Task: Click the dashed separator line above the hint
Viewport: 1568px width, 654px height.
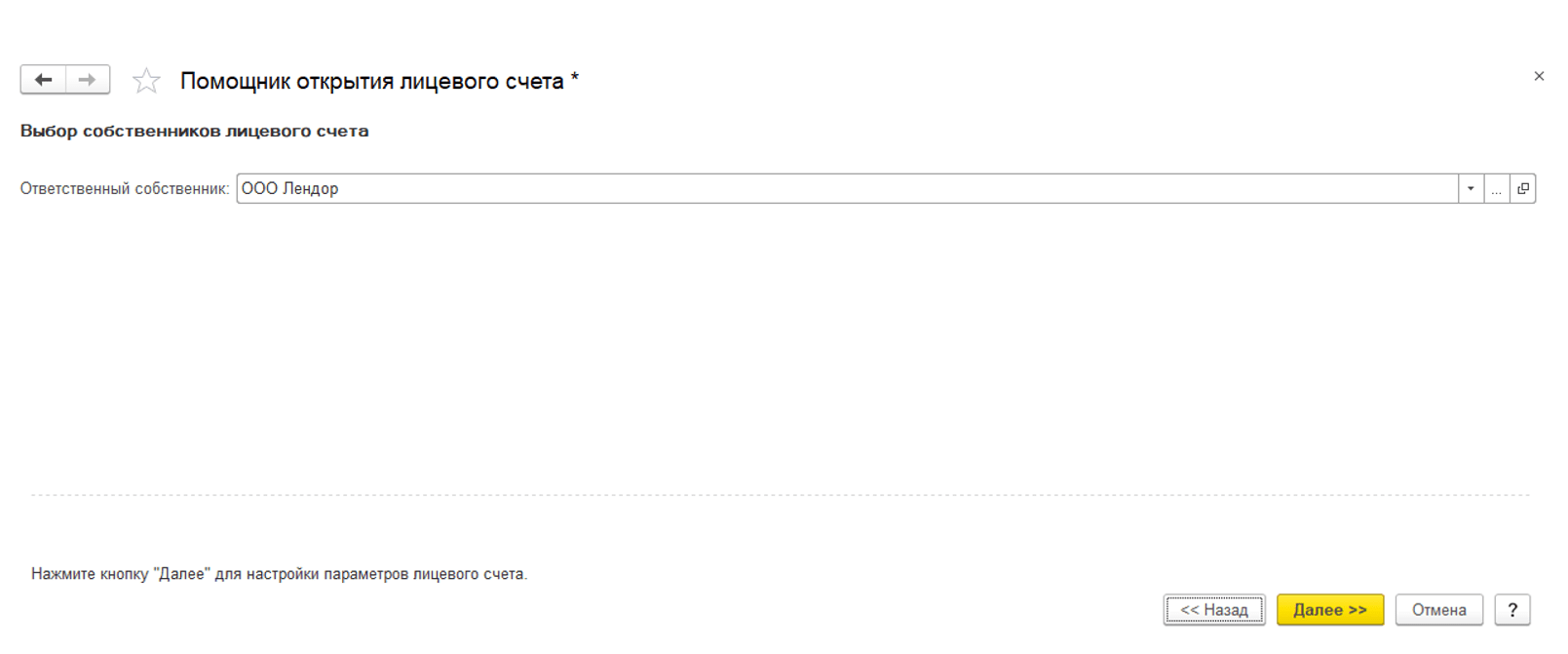Action: [780, 495]
